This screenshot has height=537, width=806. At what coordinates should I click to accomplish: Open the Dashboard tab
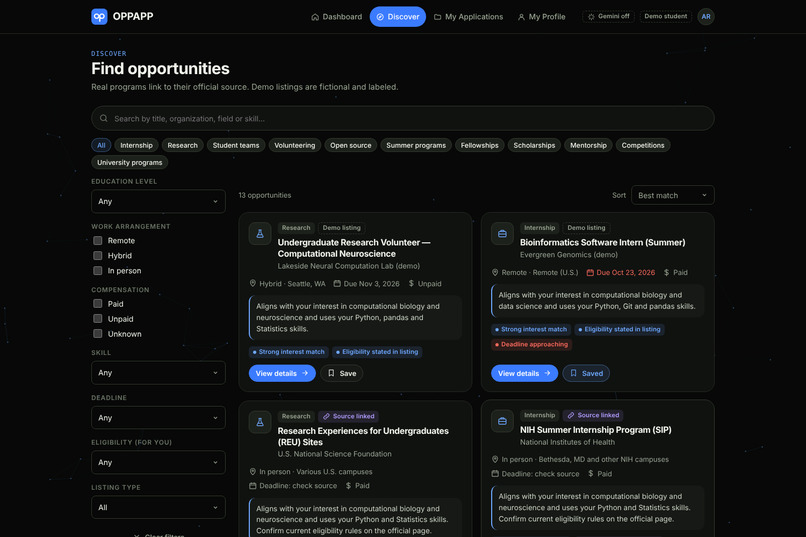point(337,17)
